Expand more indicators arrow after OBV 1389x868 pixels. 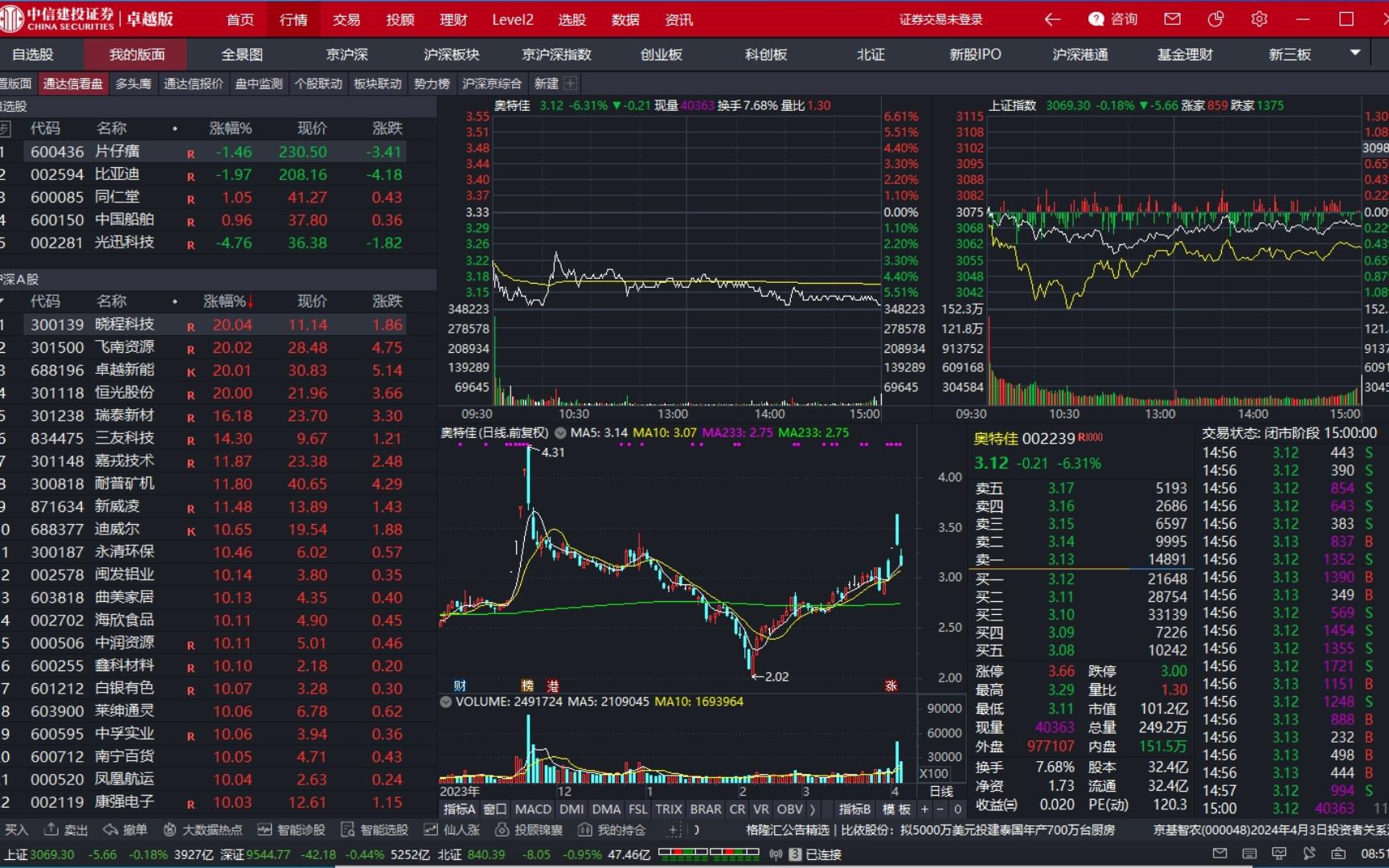[813, 809]
